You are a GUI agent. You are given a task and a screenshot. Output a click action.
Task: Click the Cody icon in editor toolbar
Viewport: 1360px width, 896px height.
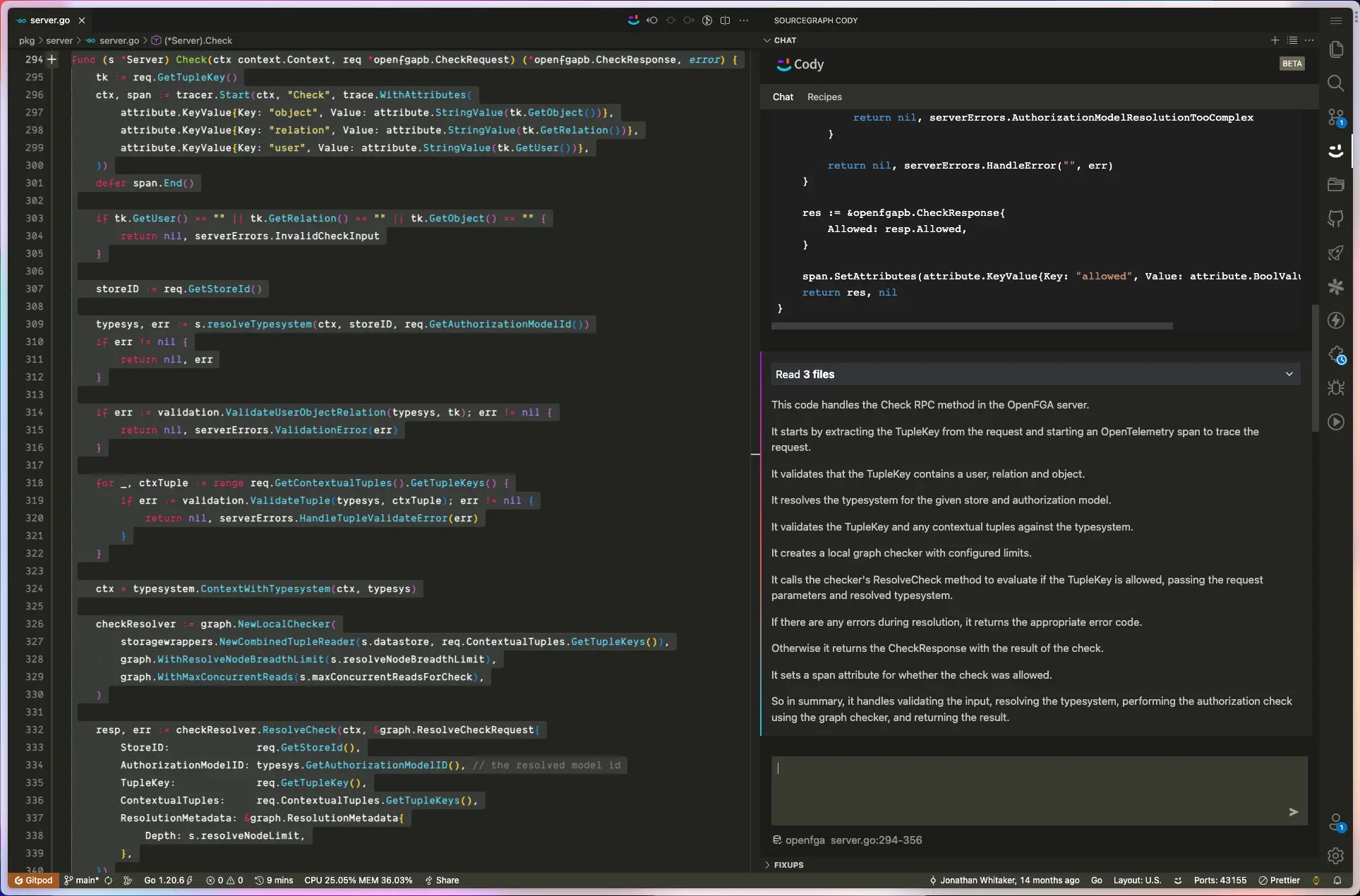point(633,20)
